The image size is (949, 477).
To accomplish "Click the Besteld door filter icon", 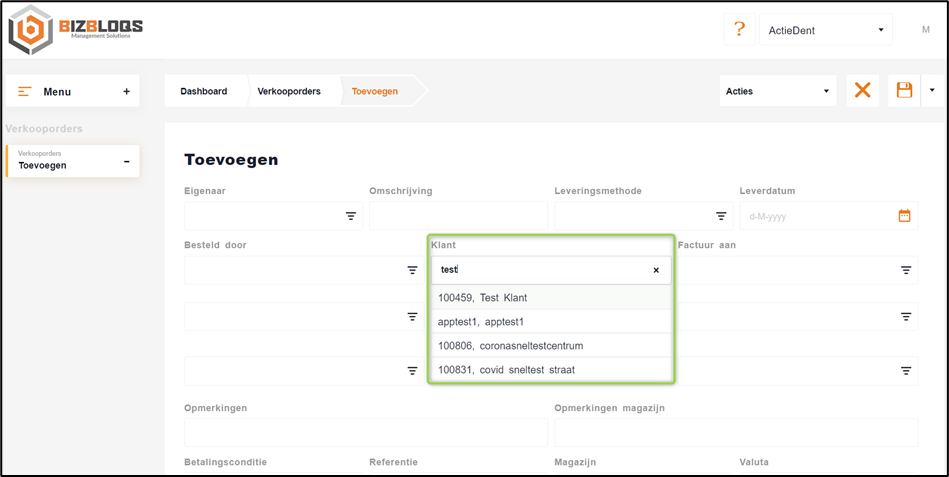I will (x=412, y=270).
